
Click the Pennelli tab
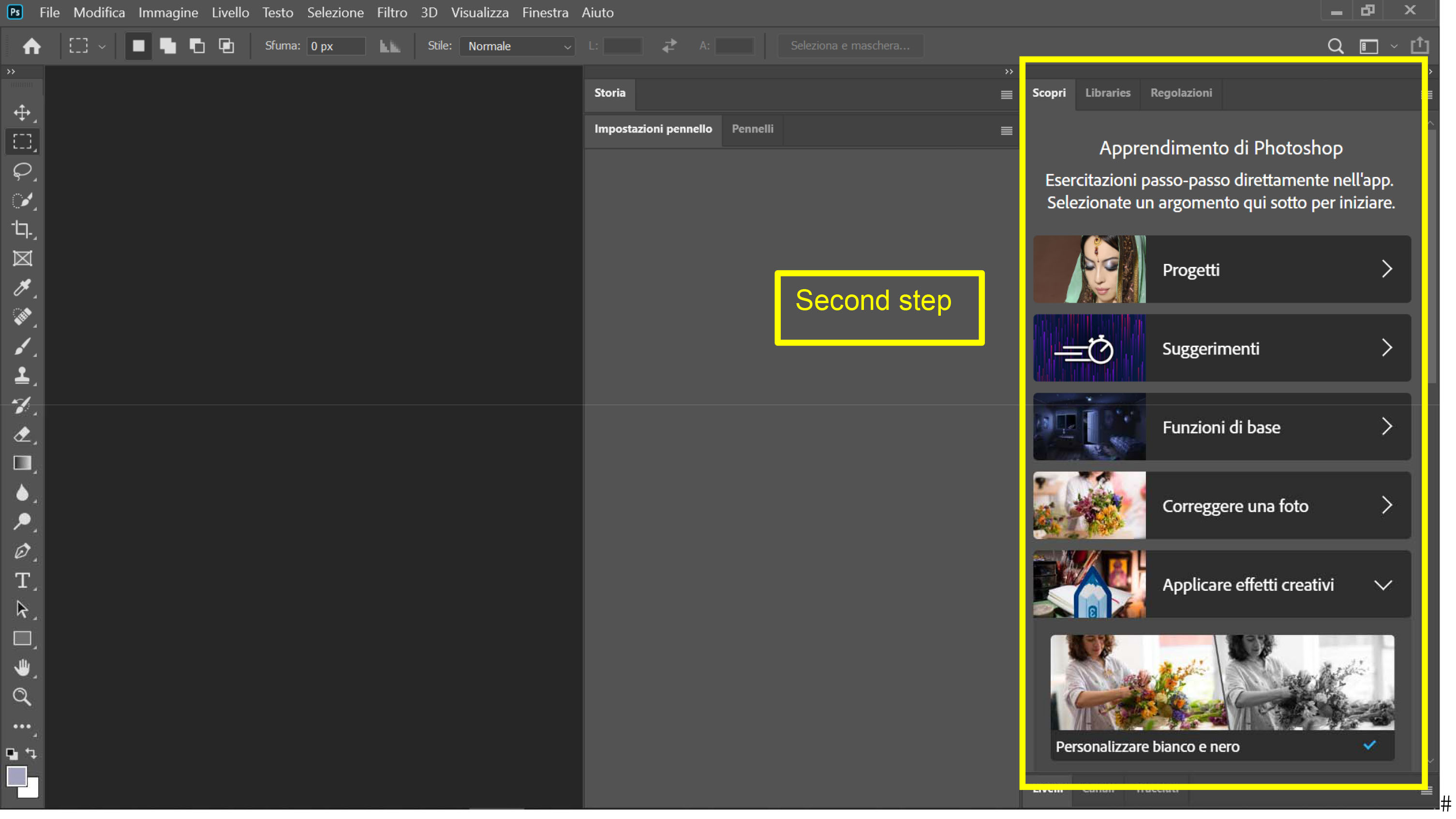752,128
